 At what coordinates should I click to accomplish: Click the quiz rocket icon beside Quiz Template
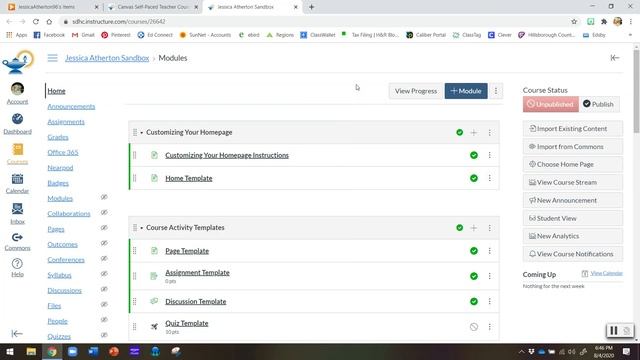[154, 326]
